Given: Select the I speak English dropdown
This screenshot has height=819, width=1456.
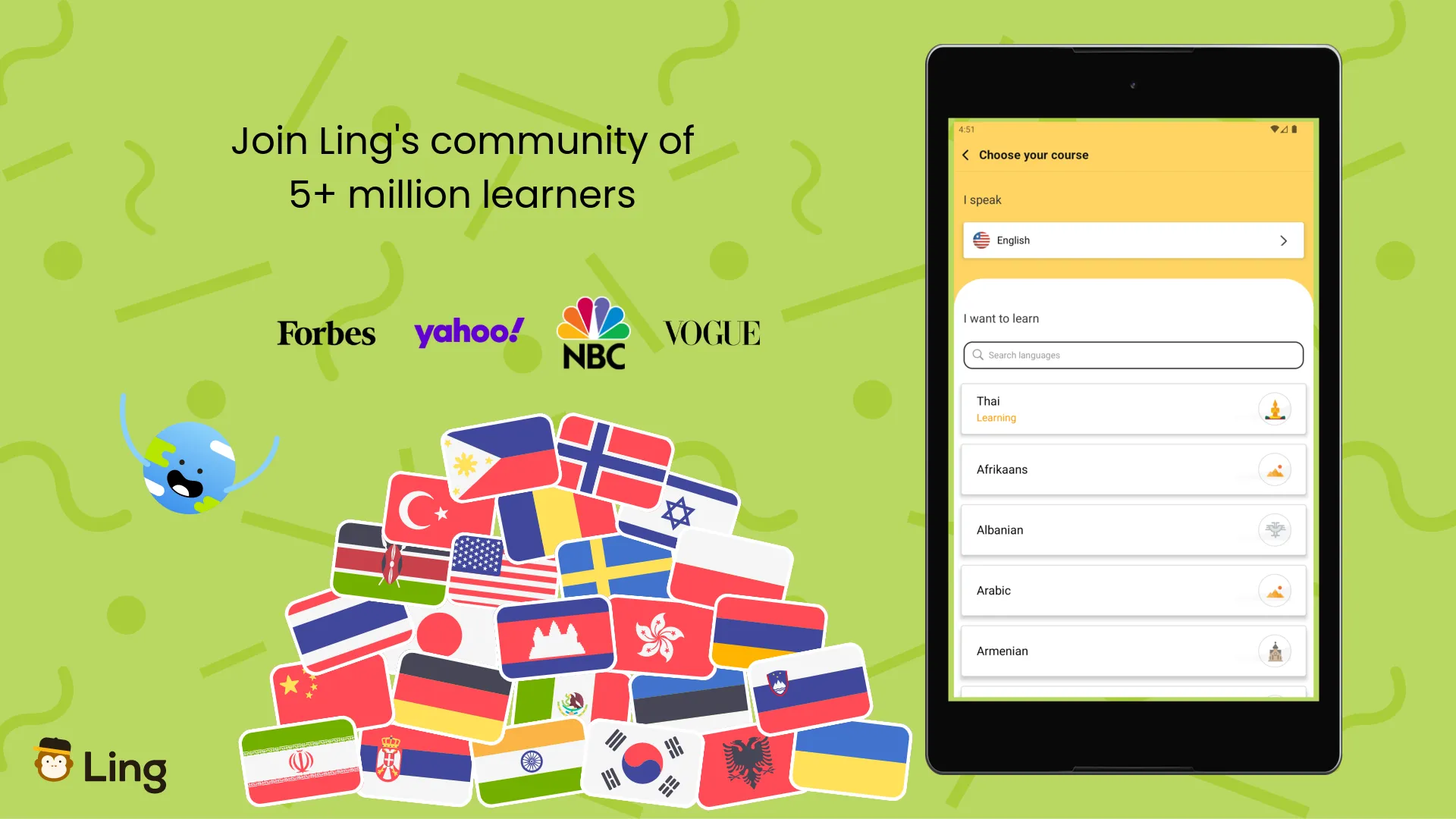Looking at the screenshot, I should tap(1133, 240).
